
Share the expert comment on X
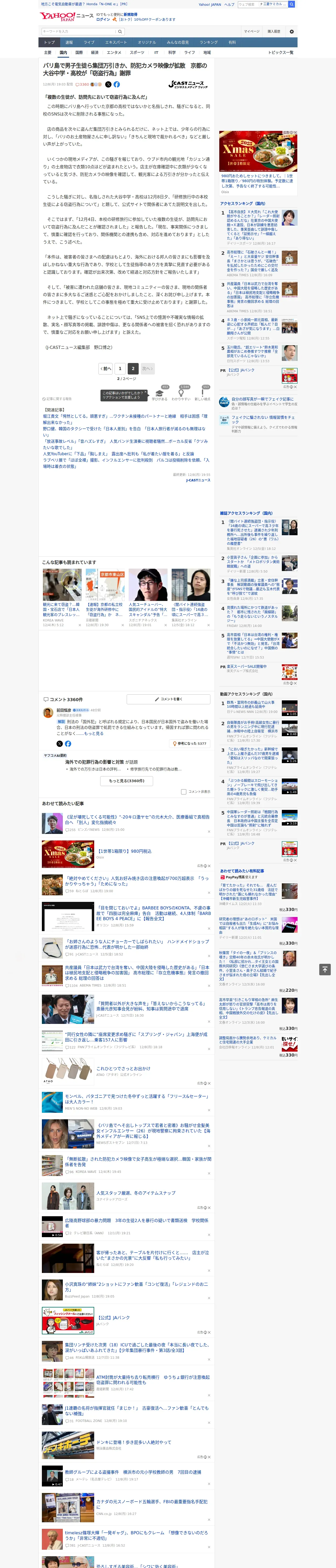point(59,743)
